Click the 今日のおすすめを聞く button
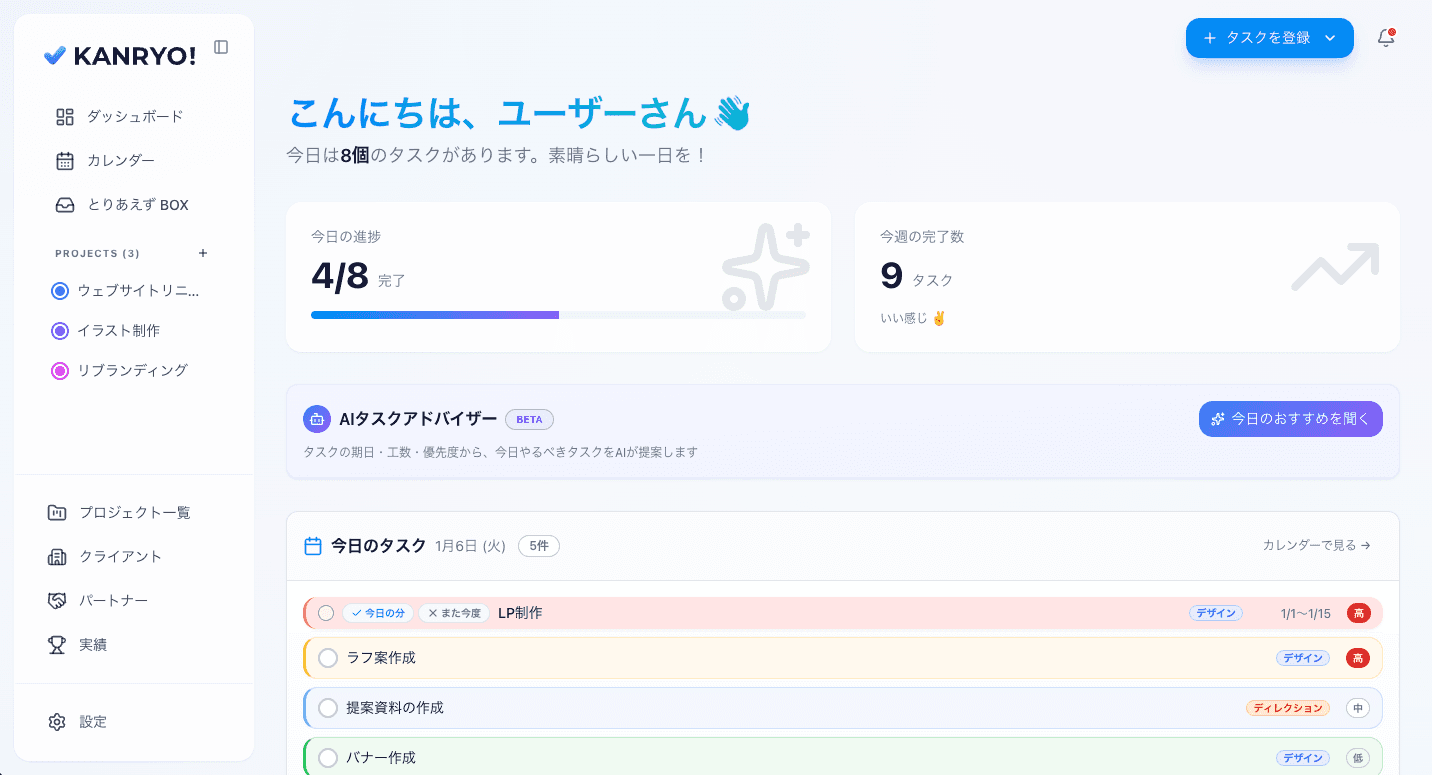Image resolution: width=1432 pixels, height=775 pixels. tap(1291, 419)
